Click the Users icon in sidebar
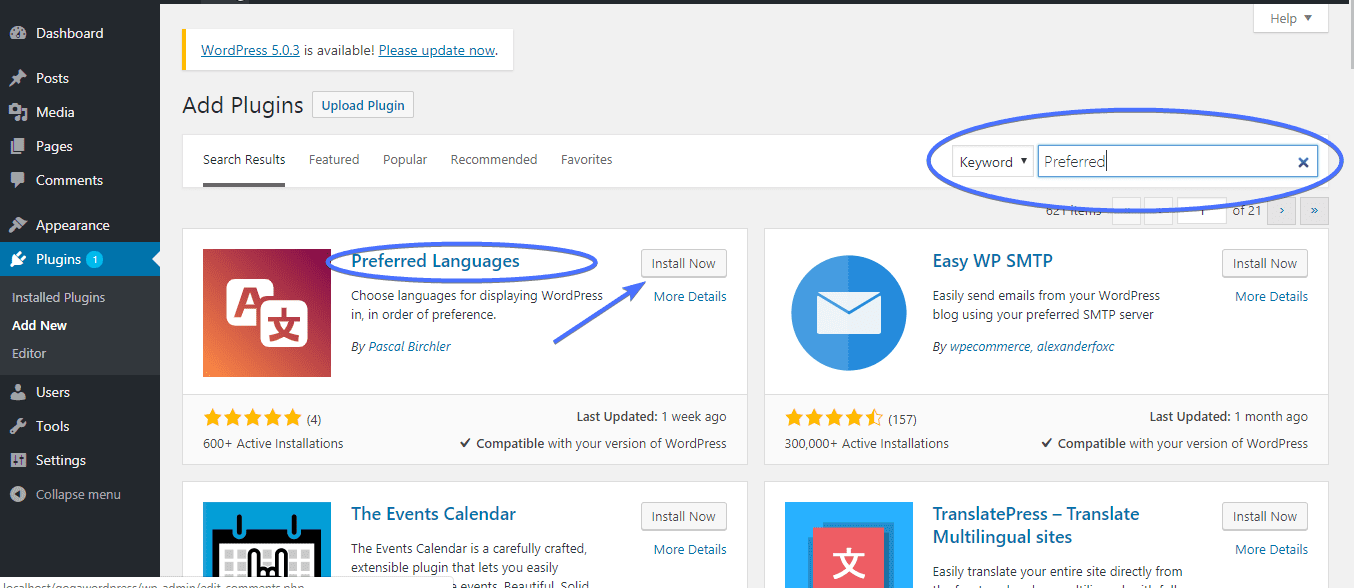The height and width of the screenshot is (588, 1354). (18, 392)
